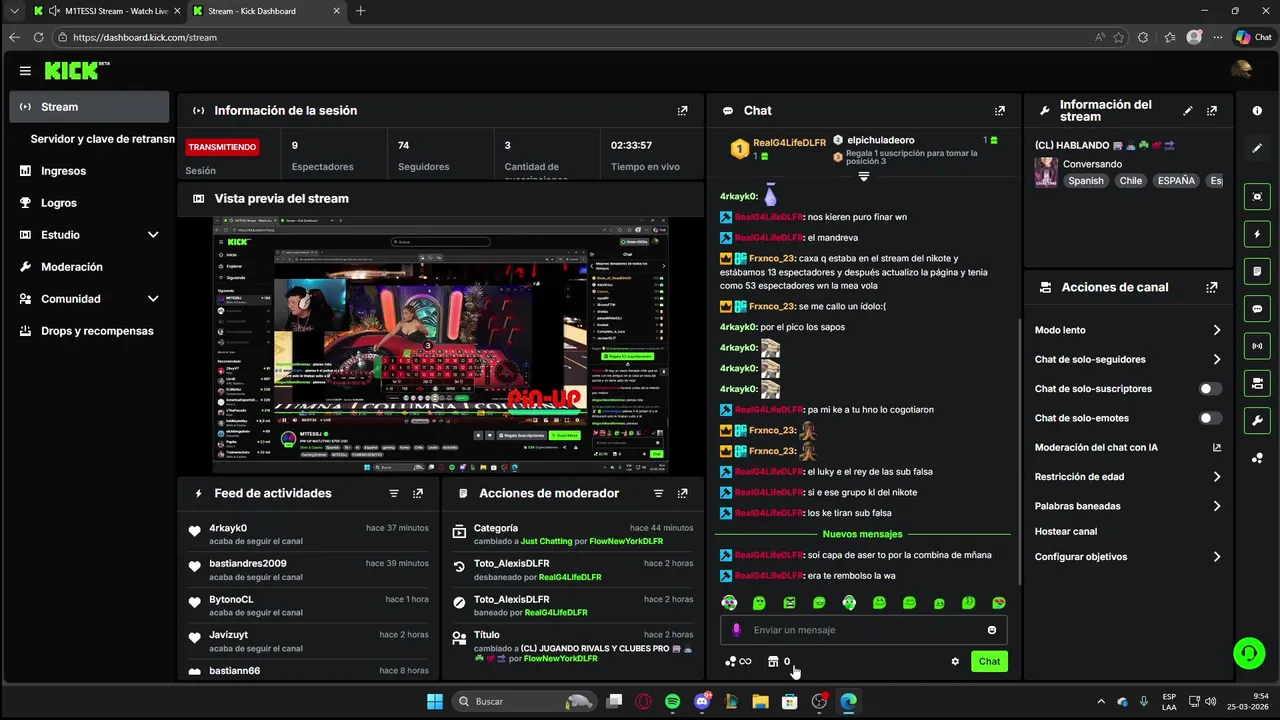Pop out the Acciones de moderador panel

(682, 494)
